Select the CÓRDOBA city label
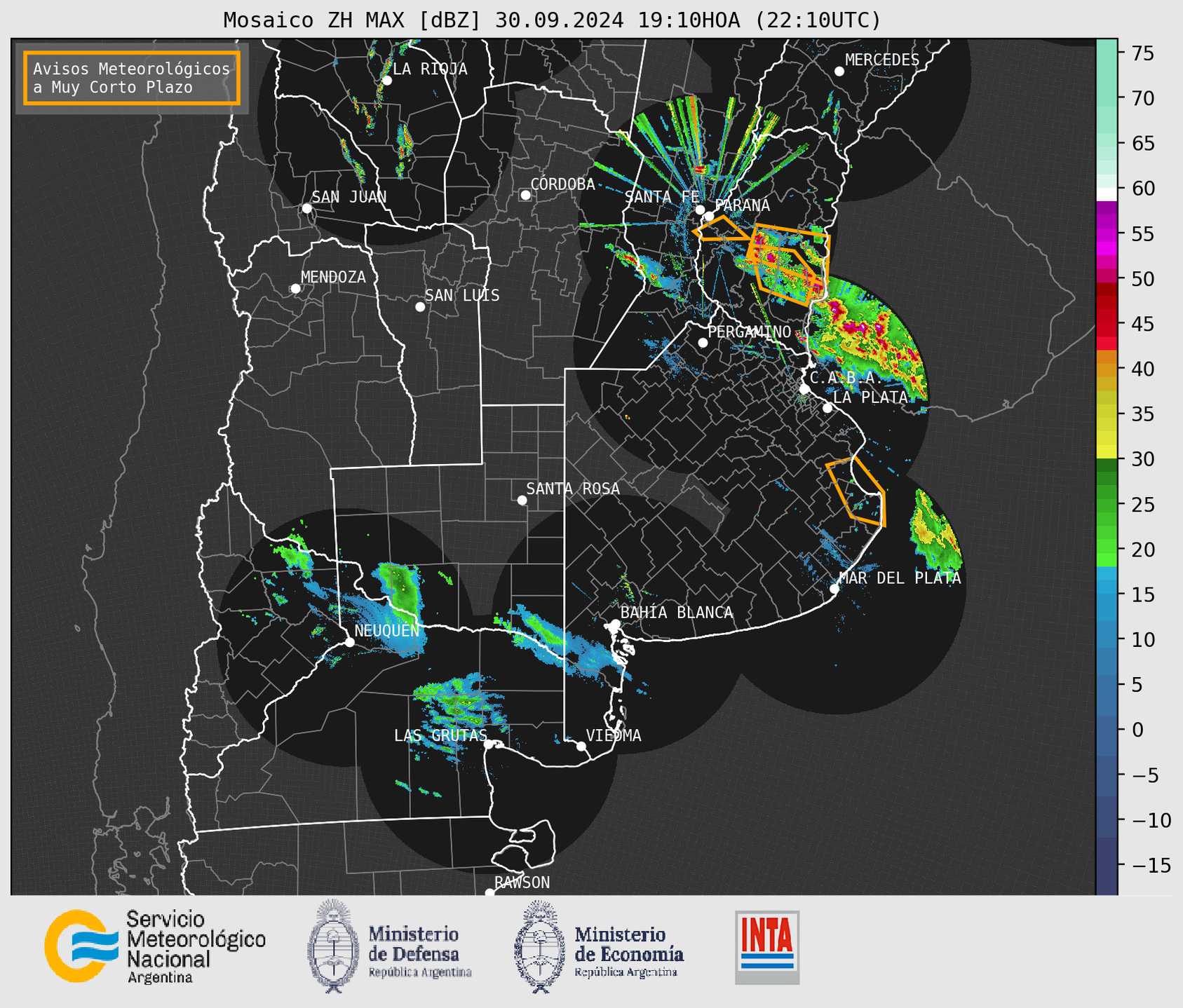1183x1008 pixels. click(562, 184)
